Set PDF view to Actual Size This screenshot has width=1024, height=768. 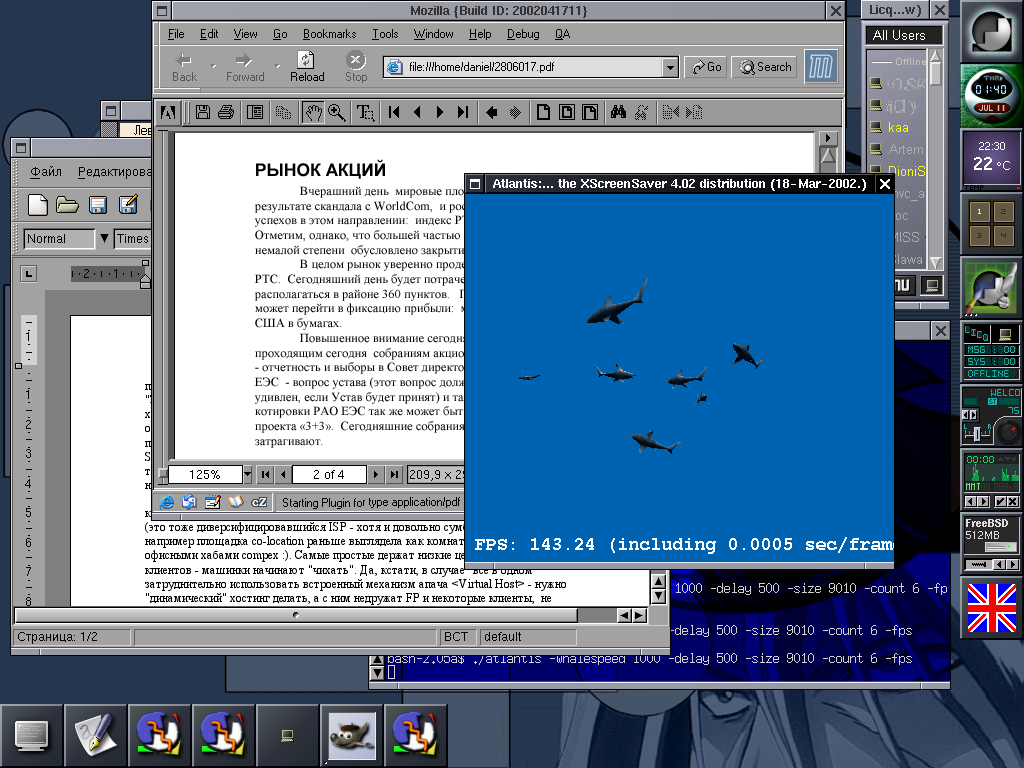(543, 112)
